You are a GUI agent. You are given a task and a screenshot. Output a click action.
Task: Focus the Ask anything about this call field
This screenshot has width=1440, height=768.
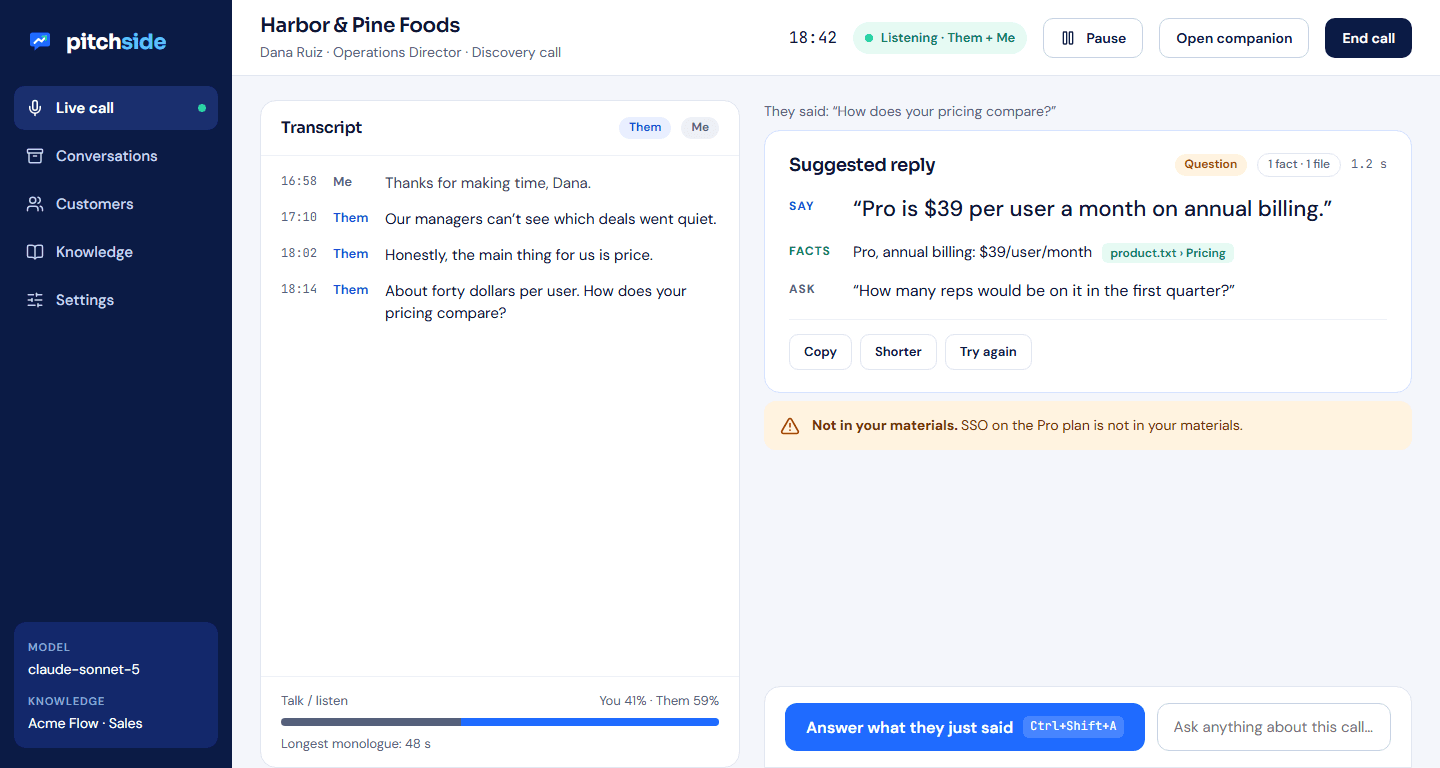point(1274,727)
